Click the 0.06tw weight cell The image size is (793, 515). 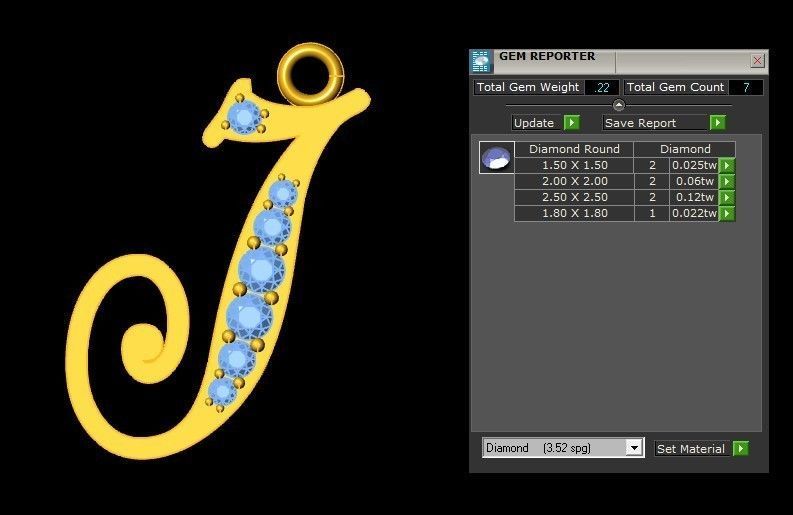click(x=694, y=182)
